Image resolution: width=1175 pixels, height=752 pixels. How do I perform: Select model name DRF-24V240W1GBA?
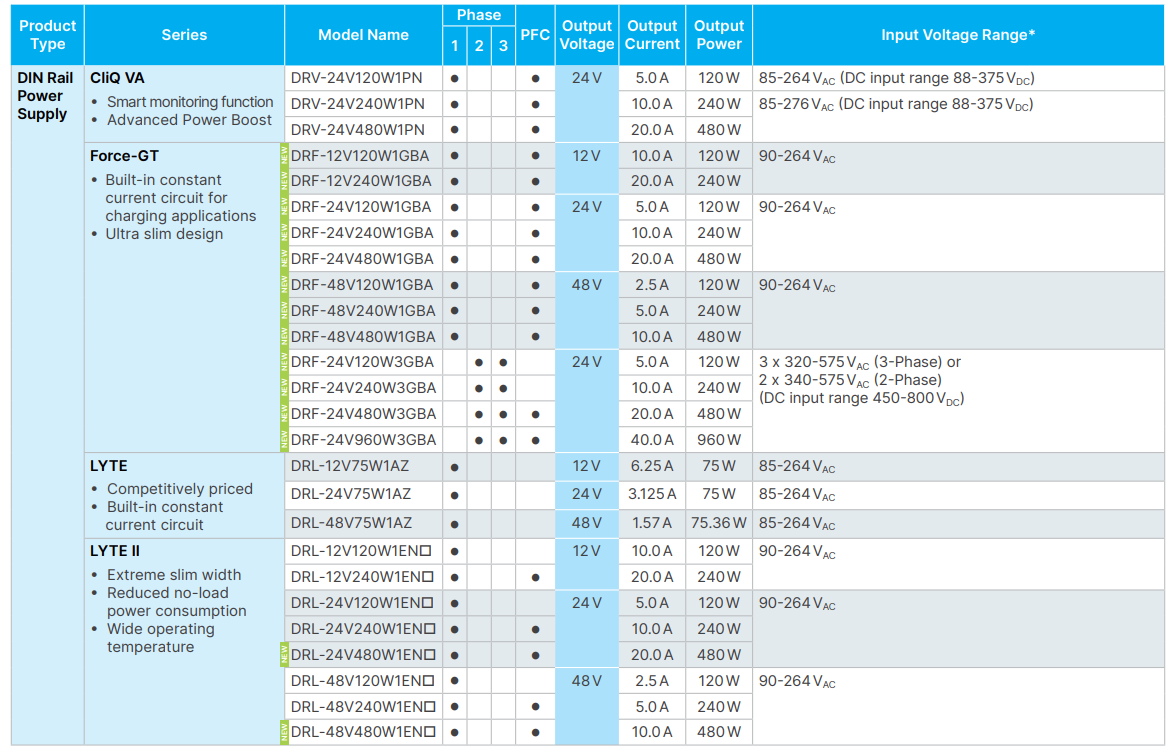(362, 233)
